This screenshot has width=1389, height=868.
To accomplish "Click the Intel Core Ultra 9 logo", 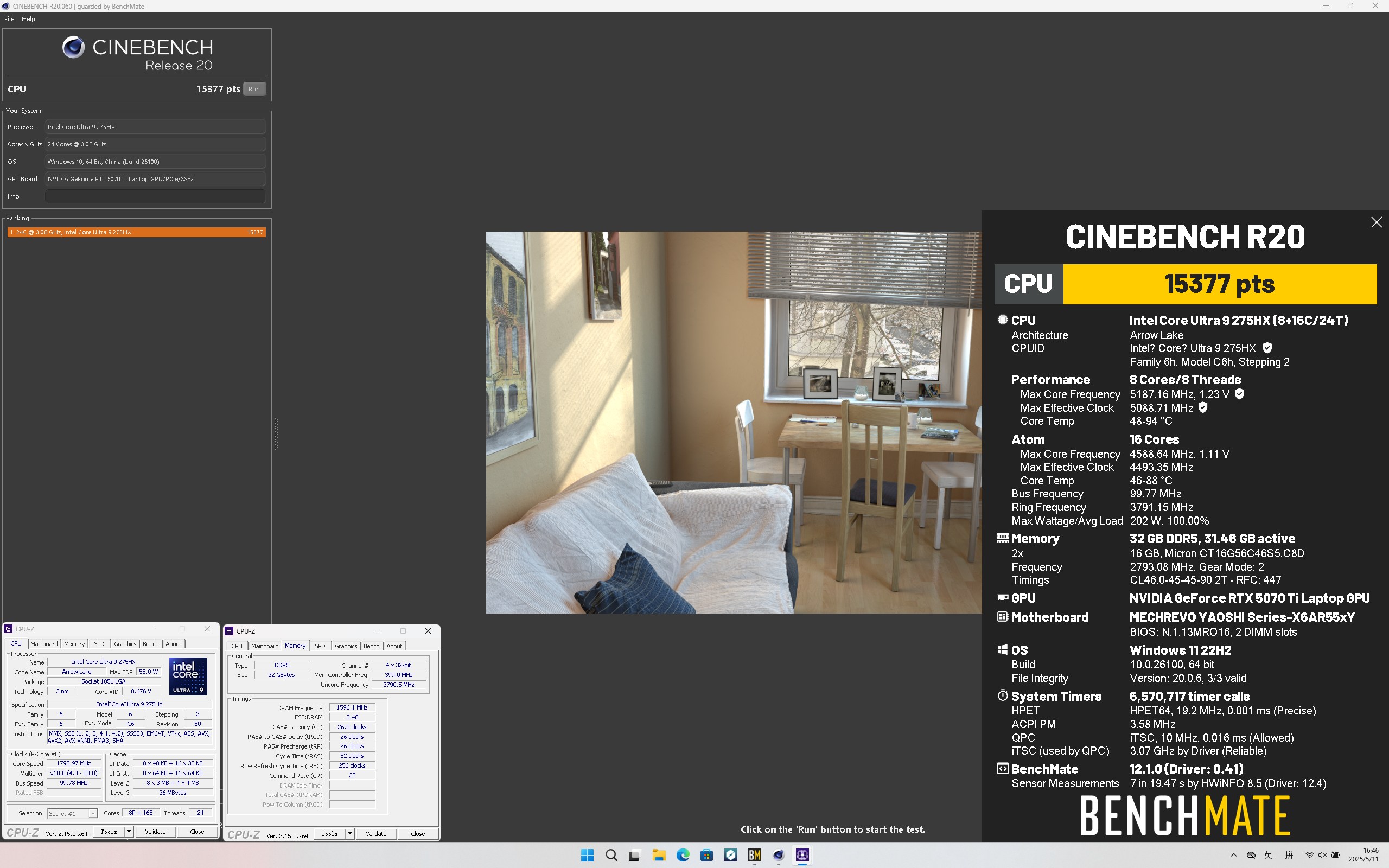I will tap(188, 676).
